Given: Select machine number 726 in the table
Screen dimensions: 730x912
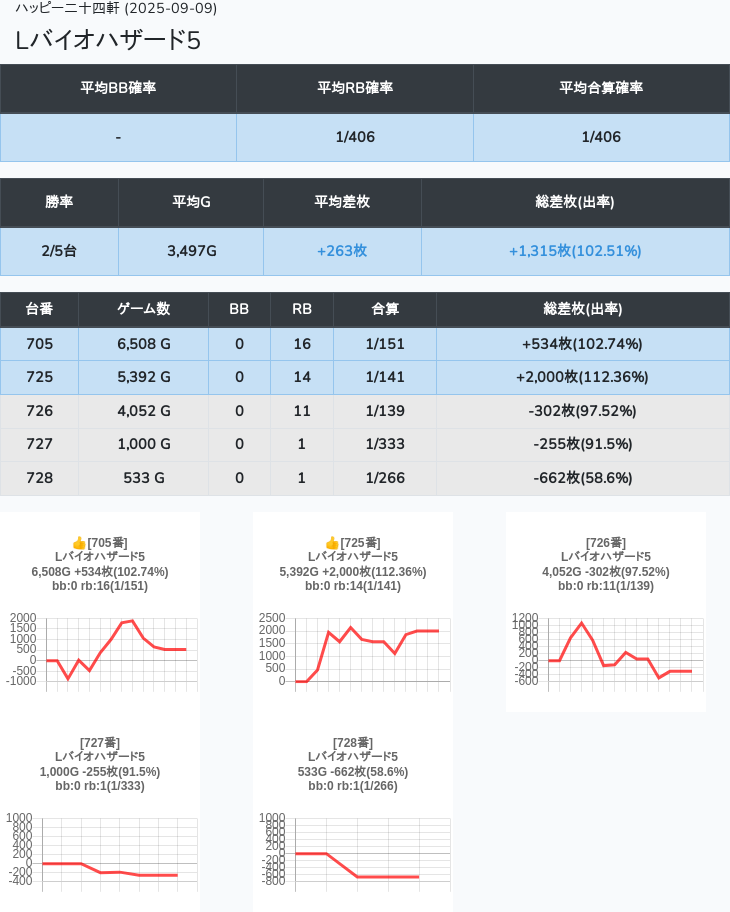Looking at the screenshot, I should pos(39,411).
